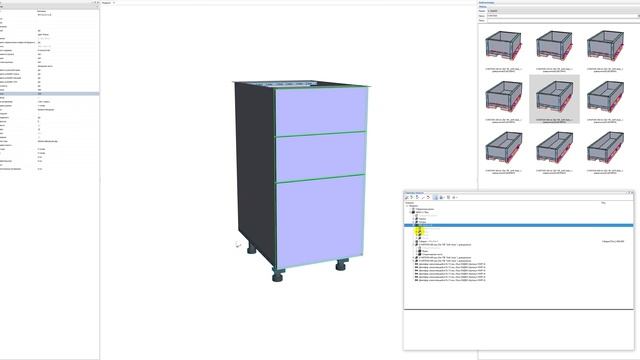Click the open top edge of the cabinet carcass
Image resolution: width=640 pixels, height=360 pixels.
(302, 84)
